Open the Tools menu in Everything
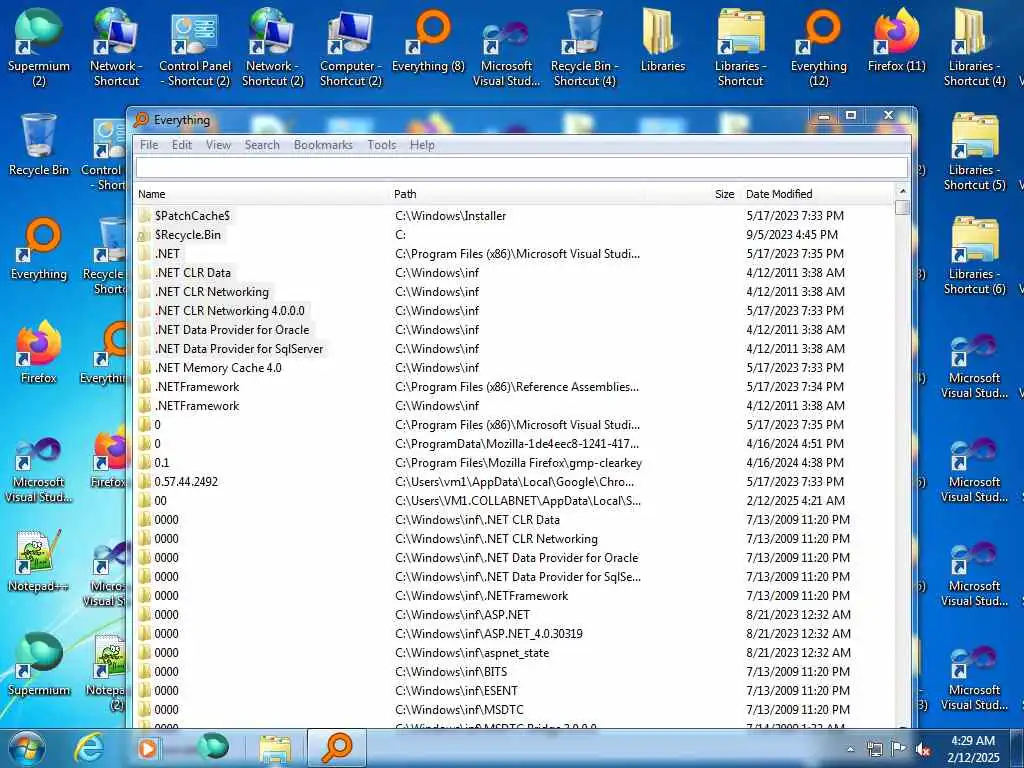This screenshot has height=768, width=1024. pos(381,145)
